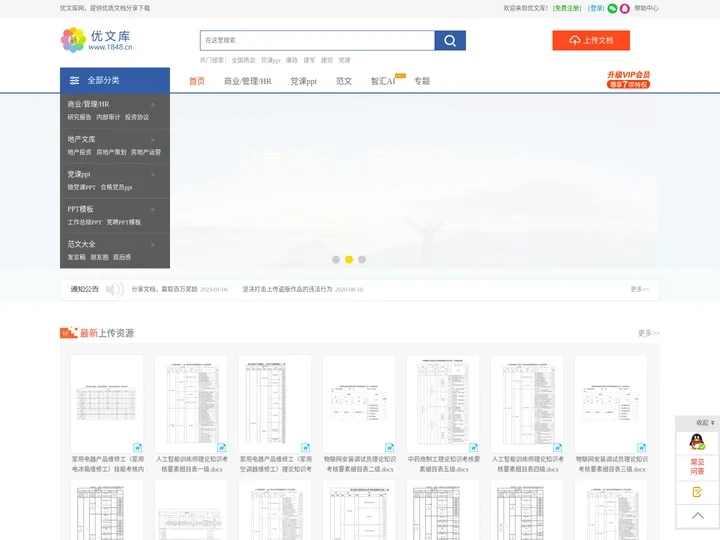Screen dimensions: 720x540
Task: Click Word icon on 人工智能训练师一级 document
Action: point(221,447)
